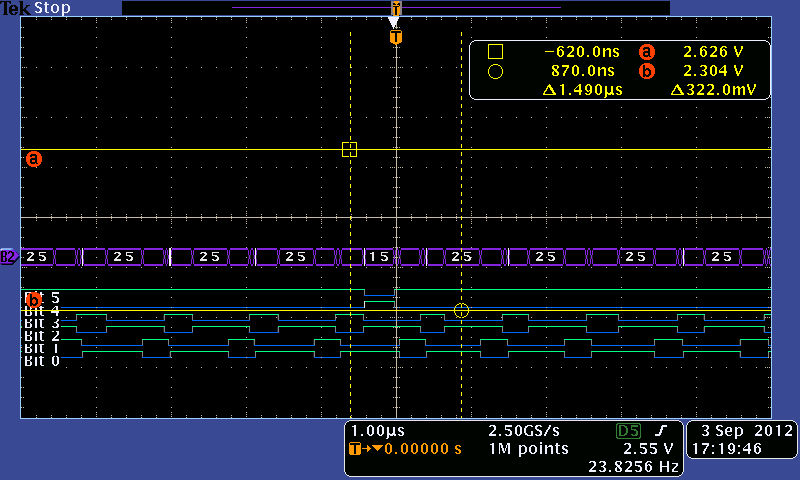Click horizontal cursor 'b' label
This screenshot has width=800, height=480.
(x=34, y=299)
